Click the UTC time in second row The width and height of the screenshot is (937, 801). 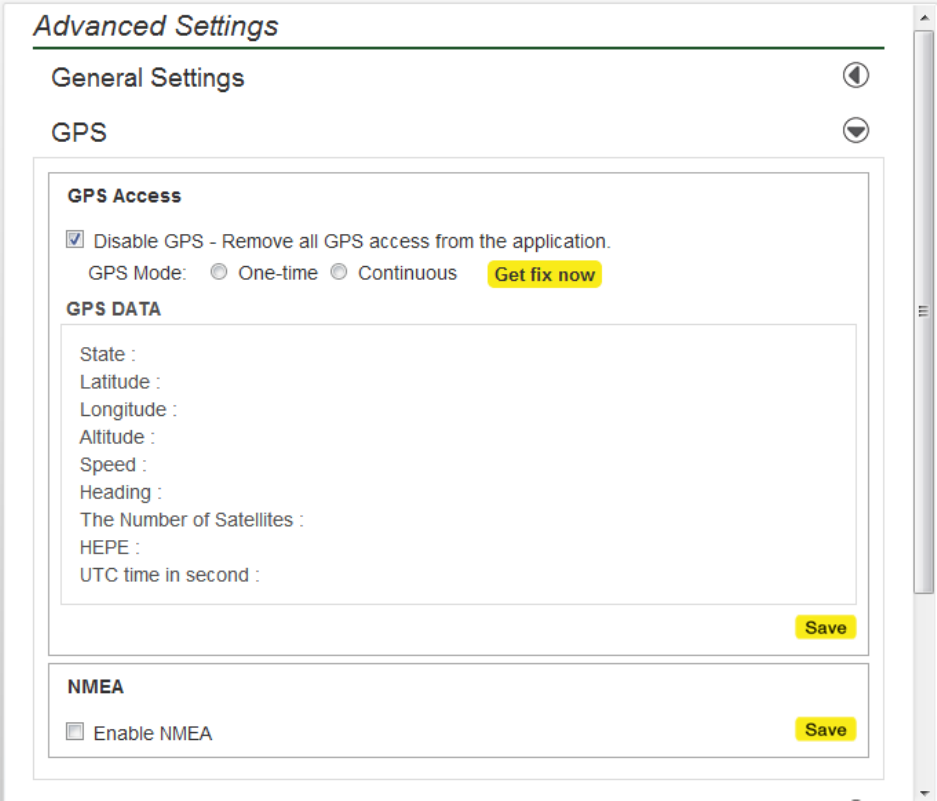click(x=169, y=575)
